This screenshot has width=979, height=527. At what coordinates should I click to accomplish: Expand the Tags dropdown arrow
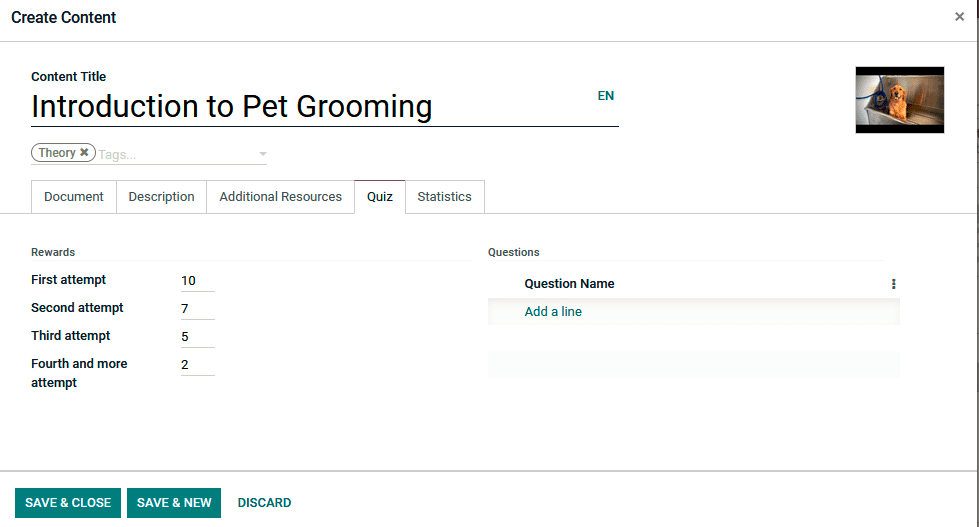coord(263,154)
